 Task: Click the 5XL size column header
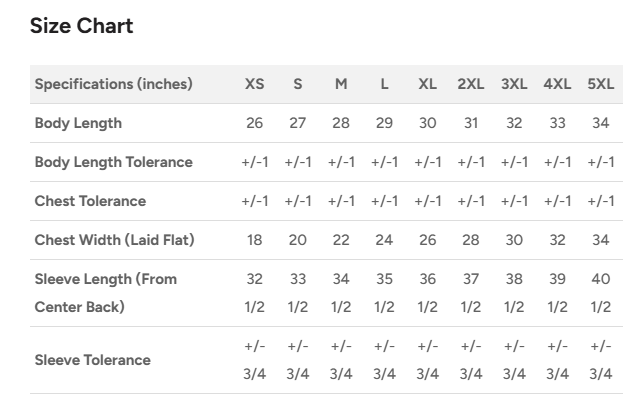(600, 84)
